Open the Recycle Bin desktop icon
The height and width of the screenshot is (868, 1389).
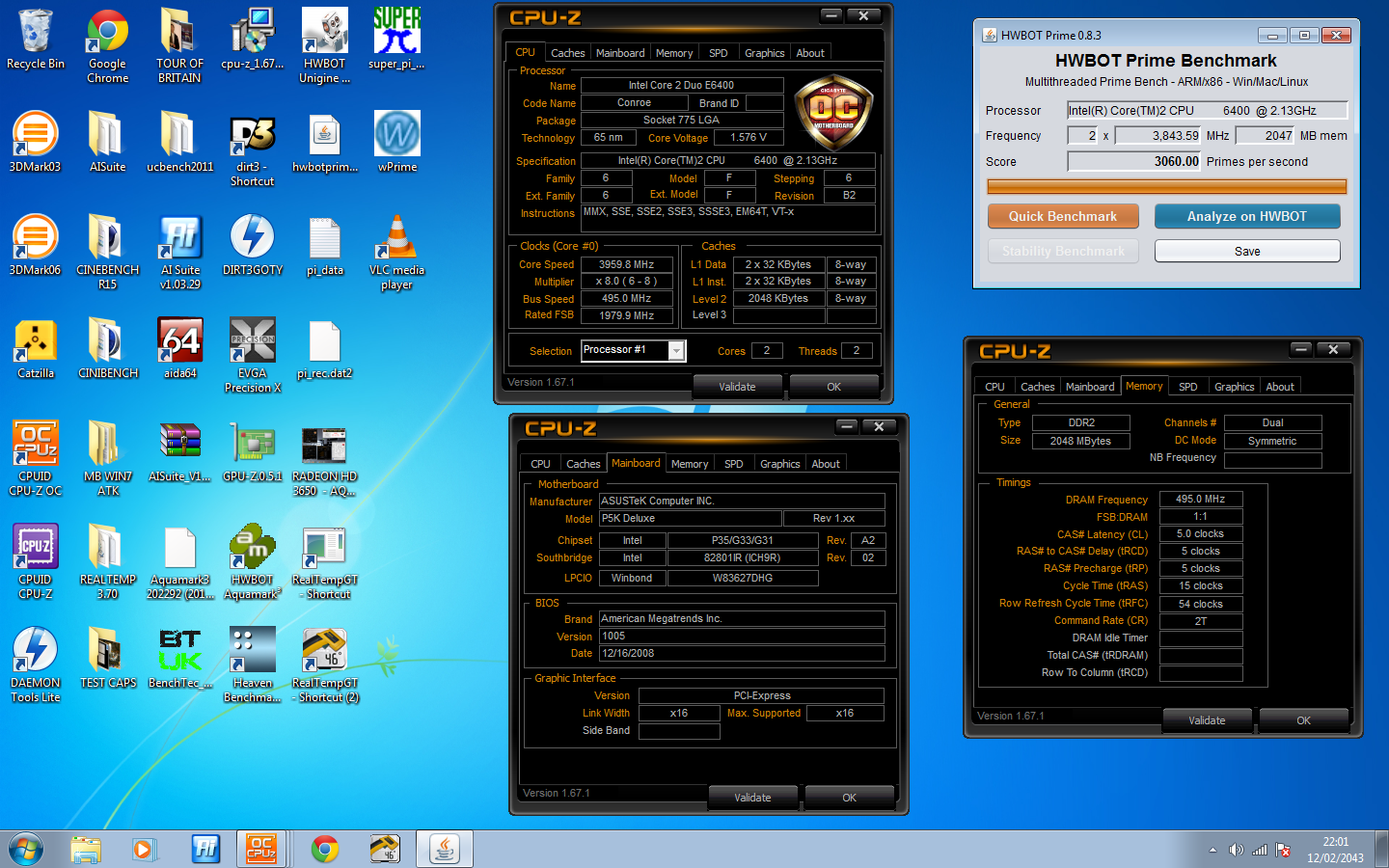(36, 41)
